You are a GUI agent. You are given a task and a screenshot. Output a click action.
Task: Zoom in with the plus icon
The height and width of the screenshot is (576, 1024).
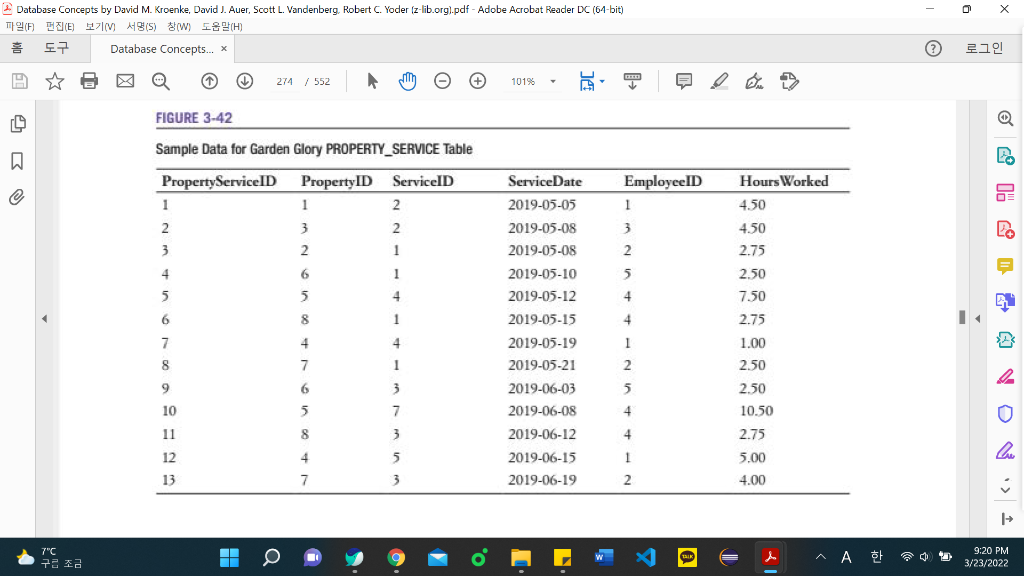point(478,81)
